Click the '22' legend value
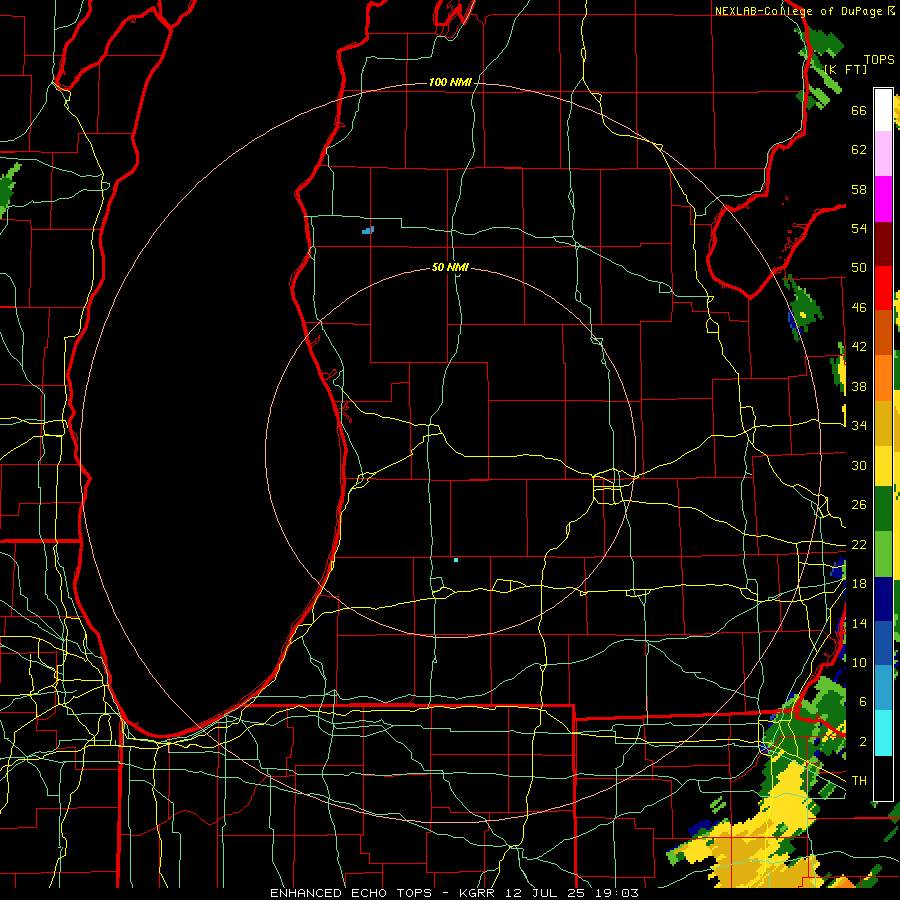This screenshot has height=900, width=900. click(859, 544)
